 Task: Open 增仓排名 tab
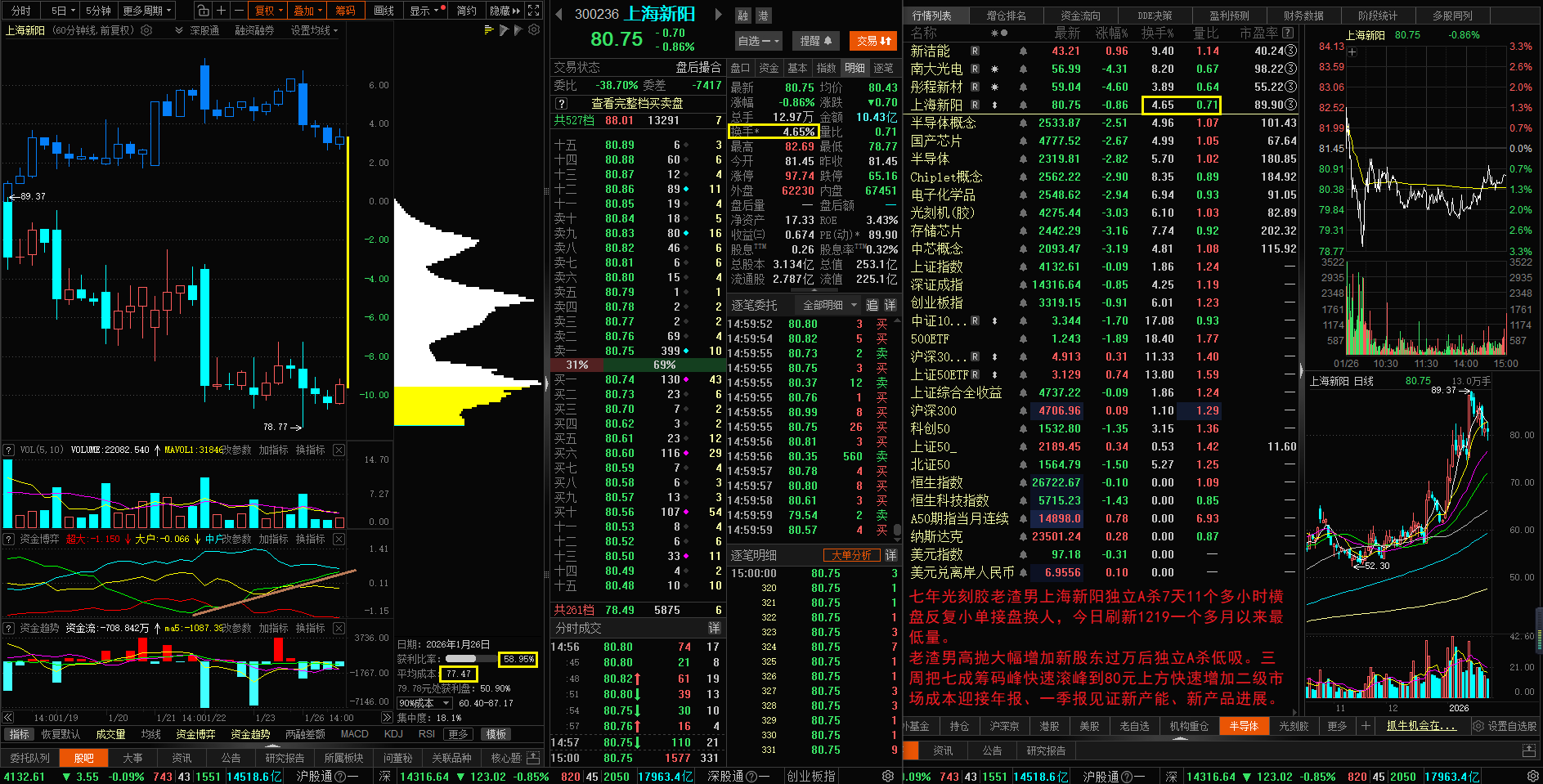point(1006,16)
